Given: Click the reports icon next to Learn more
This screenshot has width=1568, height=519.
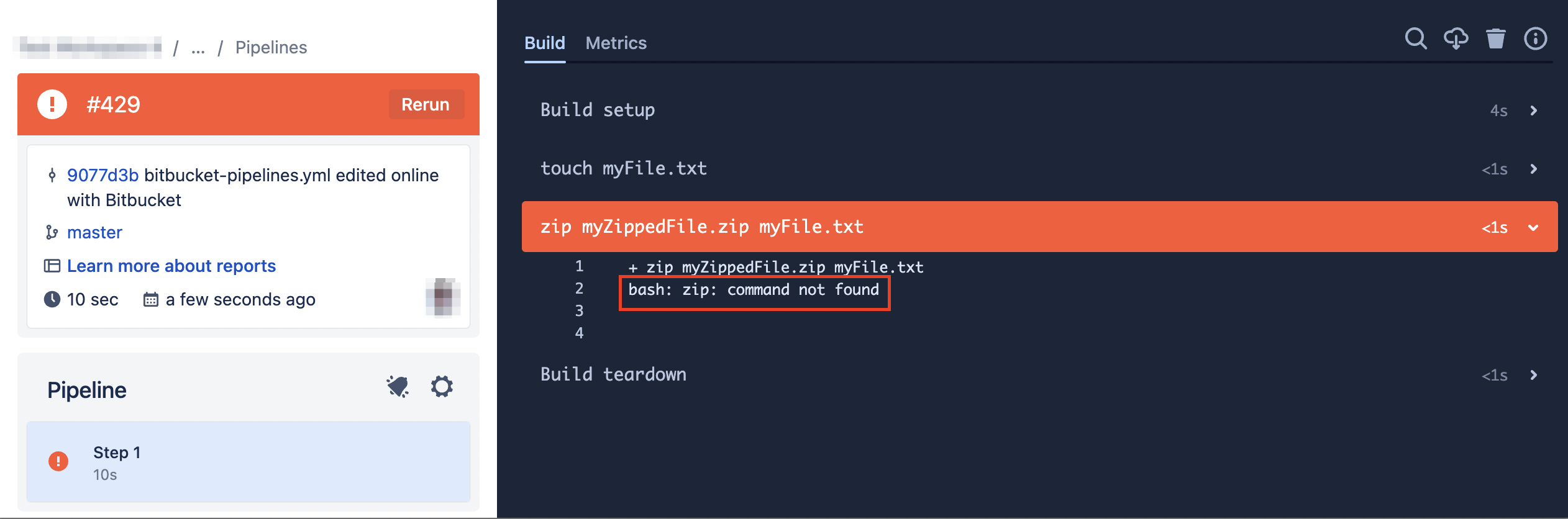Looking at the screenshot, I should [x=52, y=266].
